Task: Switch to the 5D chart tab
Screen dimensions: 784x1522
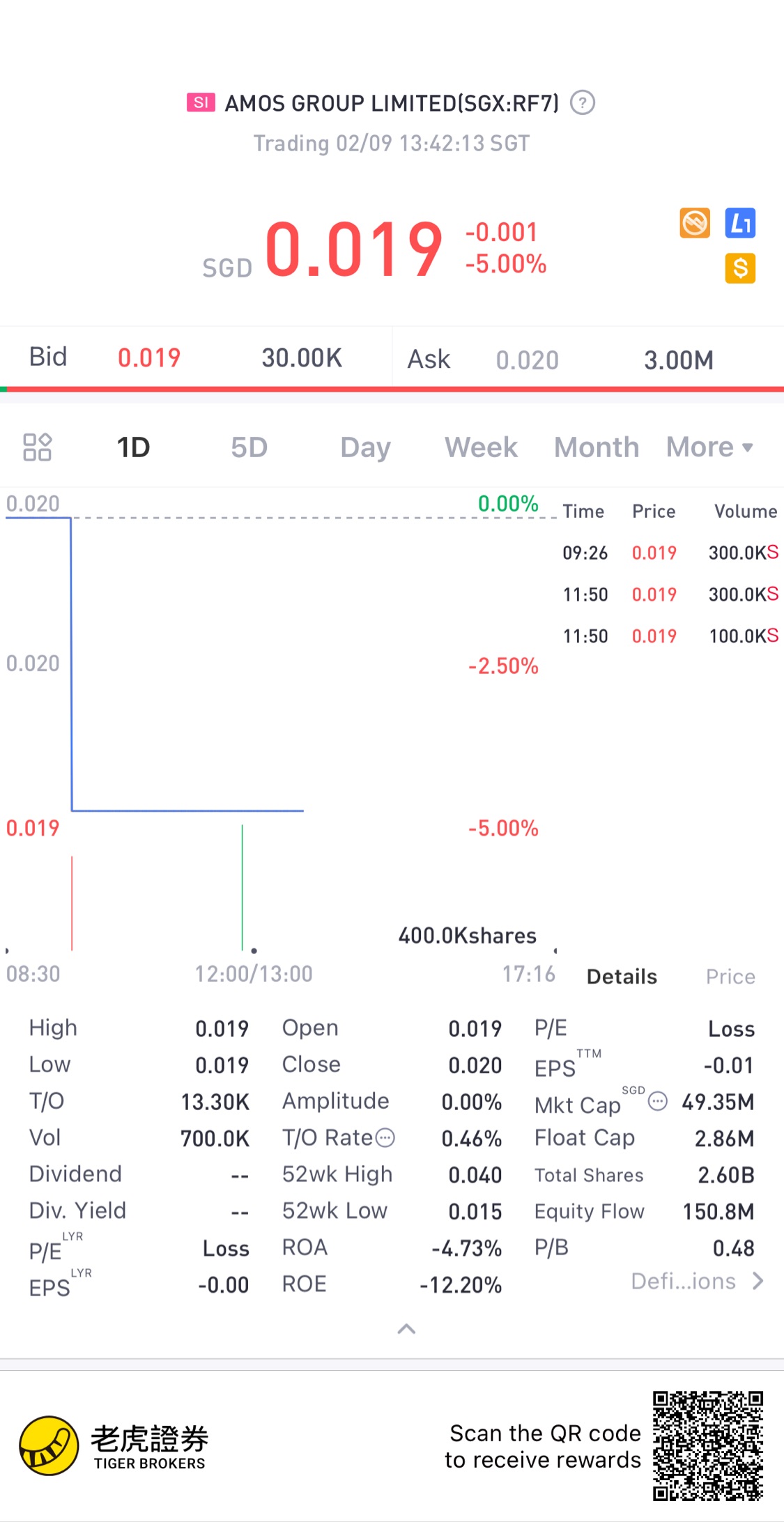Action: click(249, 447)
